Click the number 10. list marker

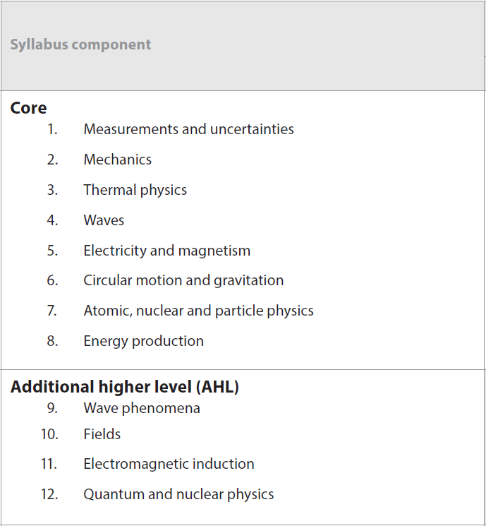point(50,434)
